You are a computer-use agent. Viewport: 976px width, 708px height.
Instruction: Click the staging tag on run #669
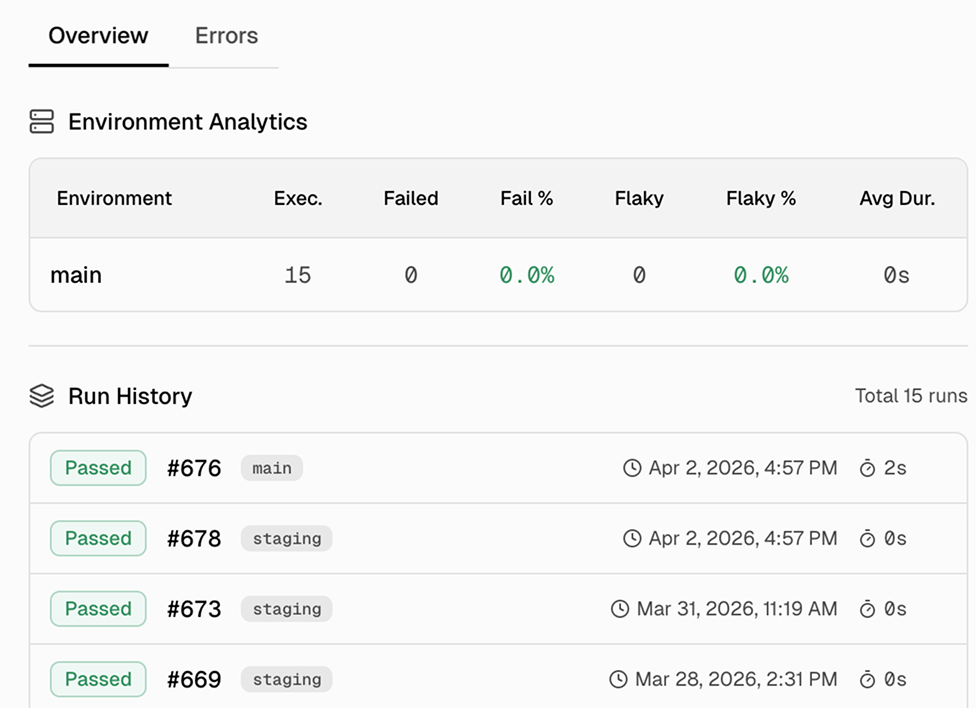(x=287, y=679)
